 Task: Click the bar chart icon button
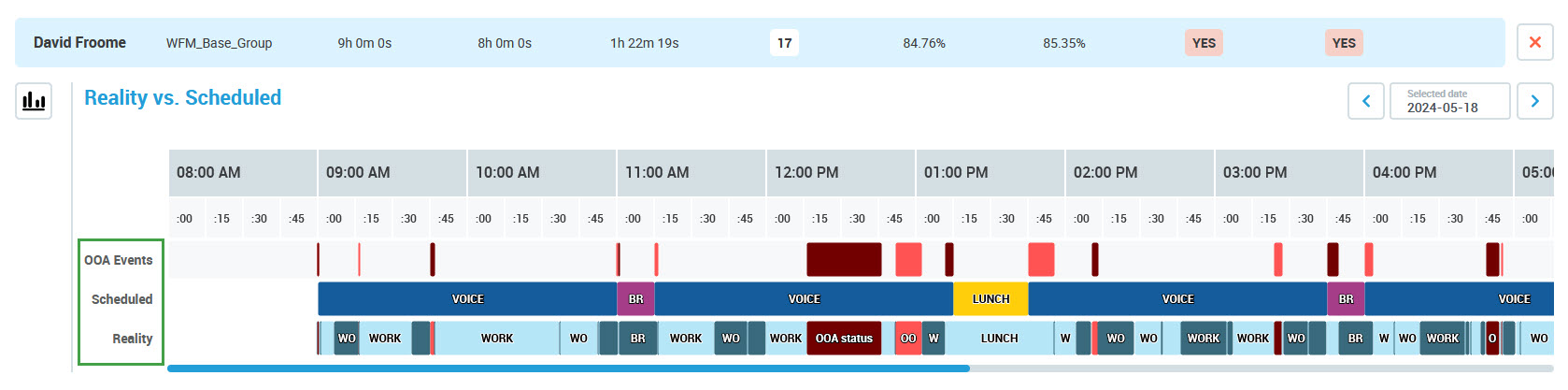coord(34,101)
